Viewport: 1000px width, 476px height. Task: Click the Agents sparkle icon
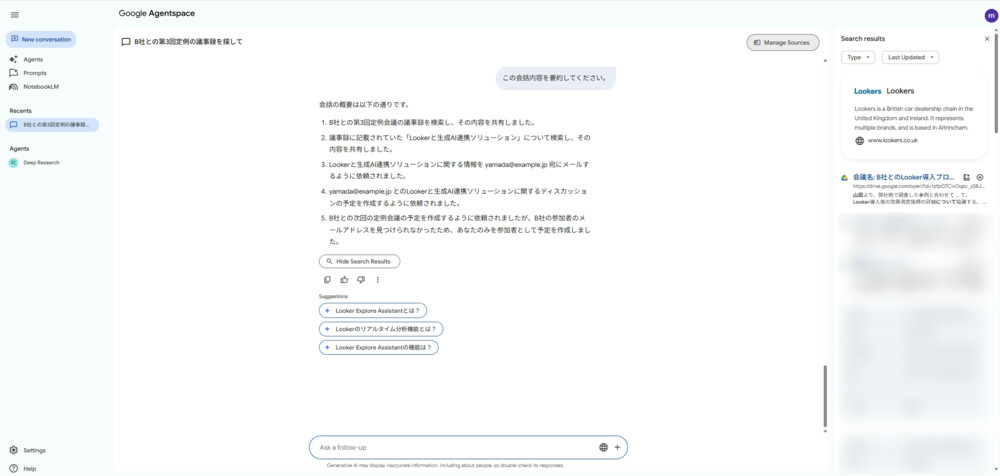[13, 59]
